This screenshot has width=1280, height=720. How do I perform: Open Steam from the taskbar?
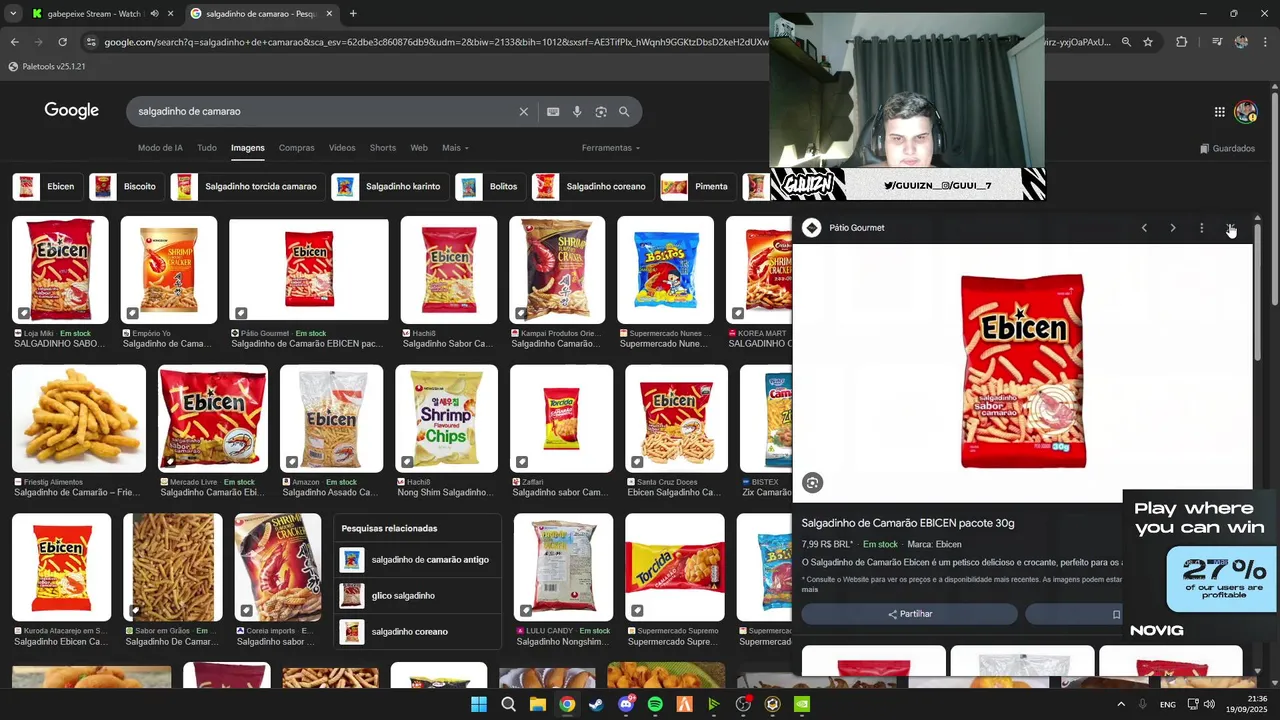coord(596,704)
